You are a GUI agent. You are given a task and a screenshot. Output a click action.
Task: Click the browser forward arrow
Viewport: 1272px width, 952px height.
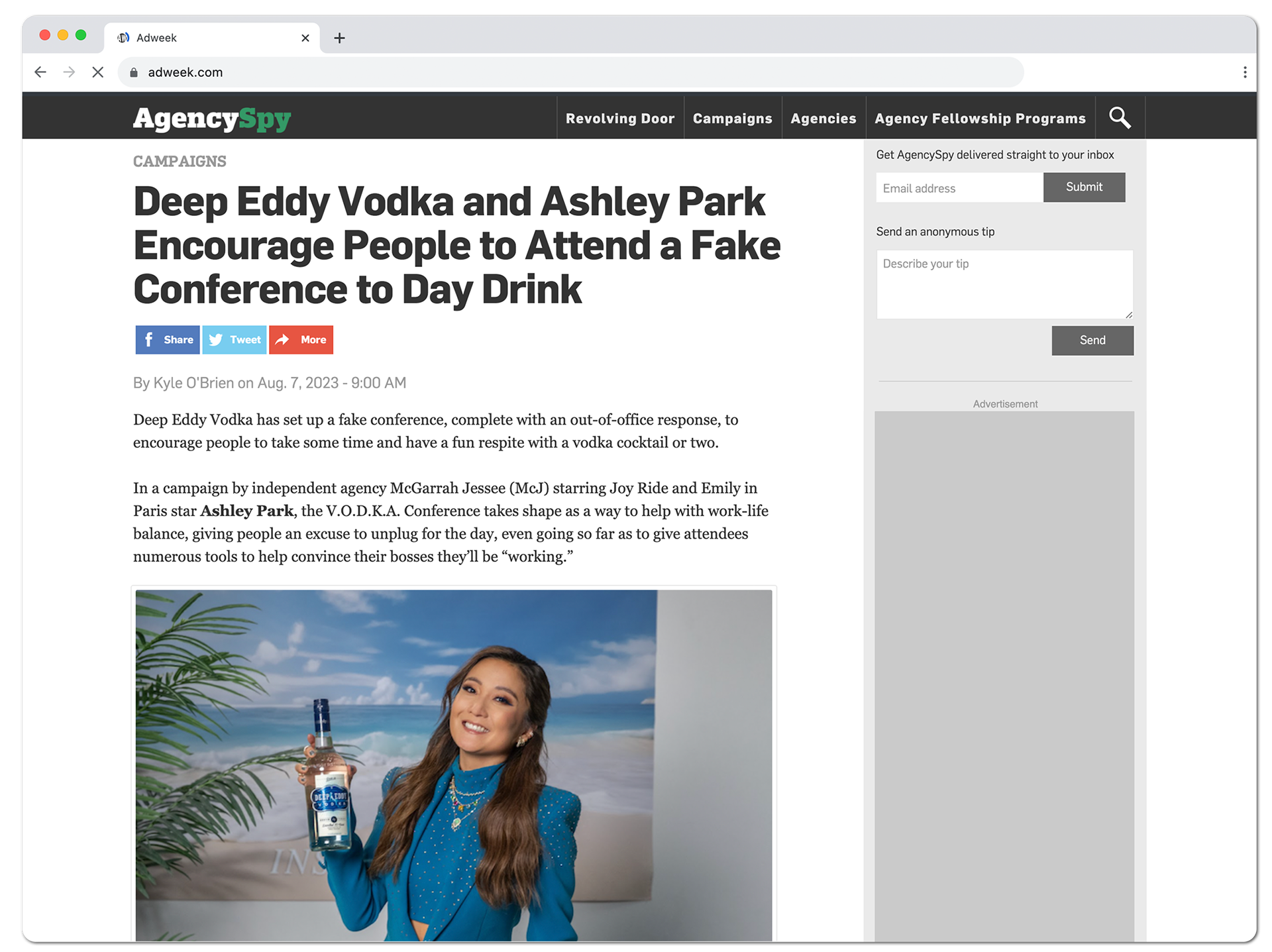pos(69,72)
